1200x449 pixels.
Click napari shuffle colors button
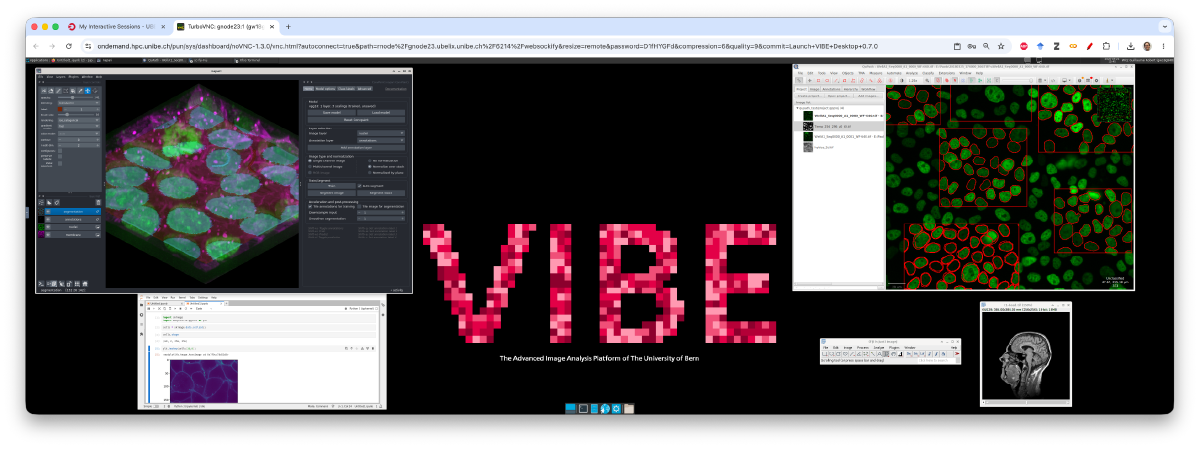(43, 90)
